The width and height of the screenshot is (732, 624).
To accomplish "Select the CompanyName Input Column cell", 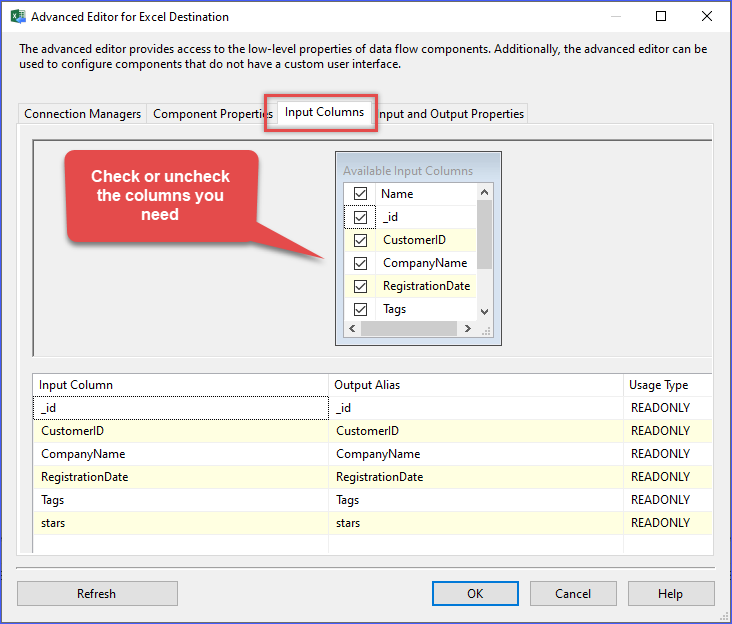I will coord(181,454).
